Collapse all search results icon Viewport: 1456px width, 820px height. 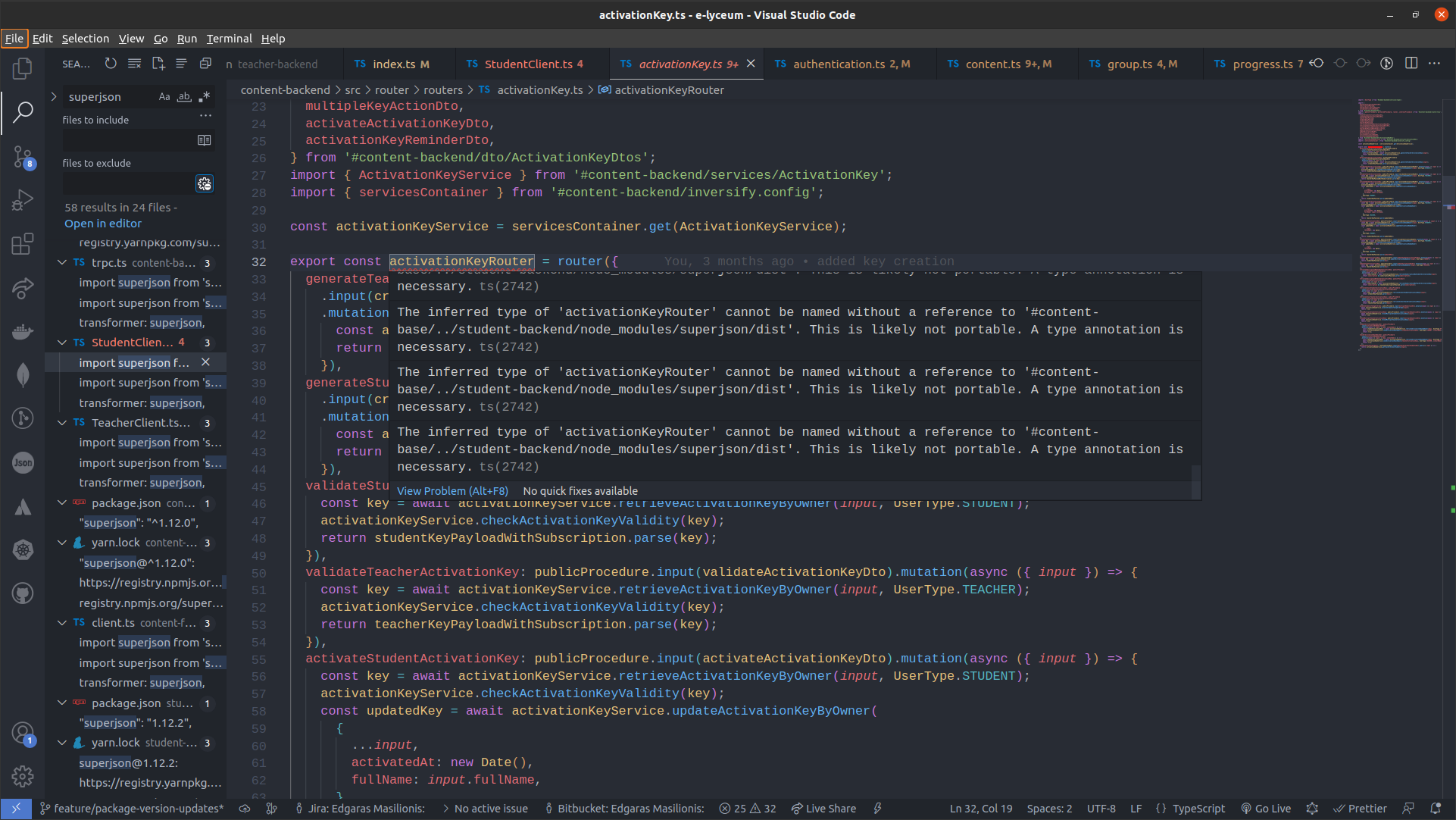click(205, 64)
